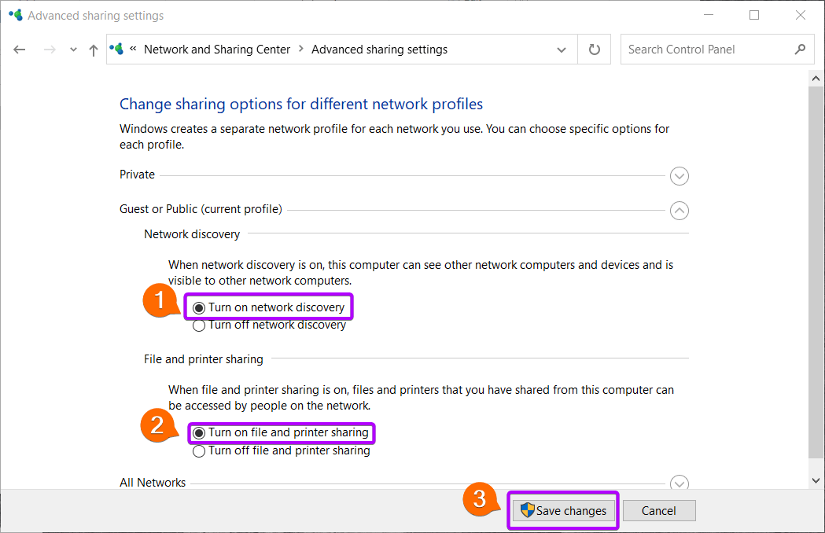Screen dimensions: 825x533
Task: Go back using the back arrow
Action: 19,49
